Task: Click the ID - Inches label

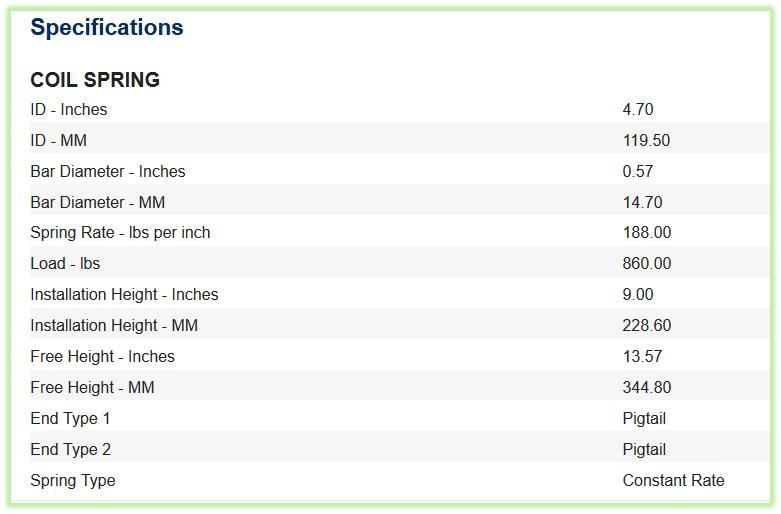Action: [x=69, y=110]
